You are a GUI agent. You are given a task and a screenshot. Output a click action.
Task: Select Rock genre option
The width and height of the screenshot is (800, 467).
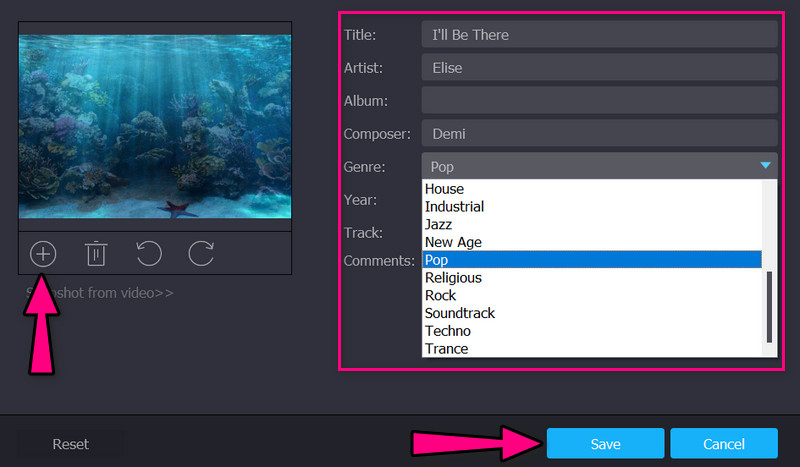pyautogui.click(x=440, y=295)
